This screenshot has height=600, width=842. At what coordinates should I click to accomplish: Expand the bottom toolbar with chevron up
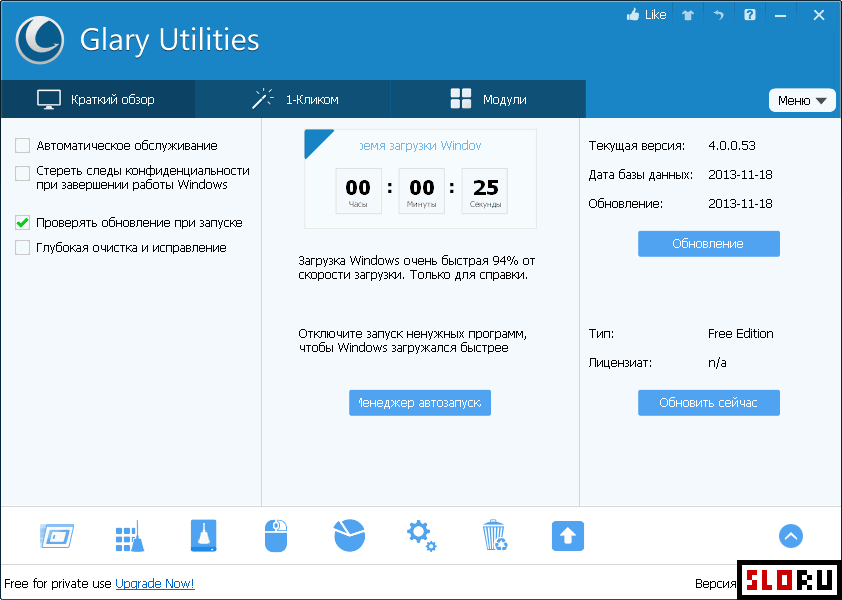(x=790, y=536)
